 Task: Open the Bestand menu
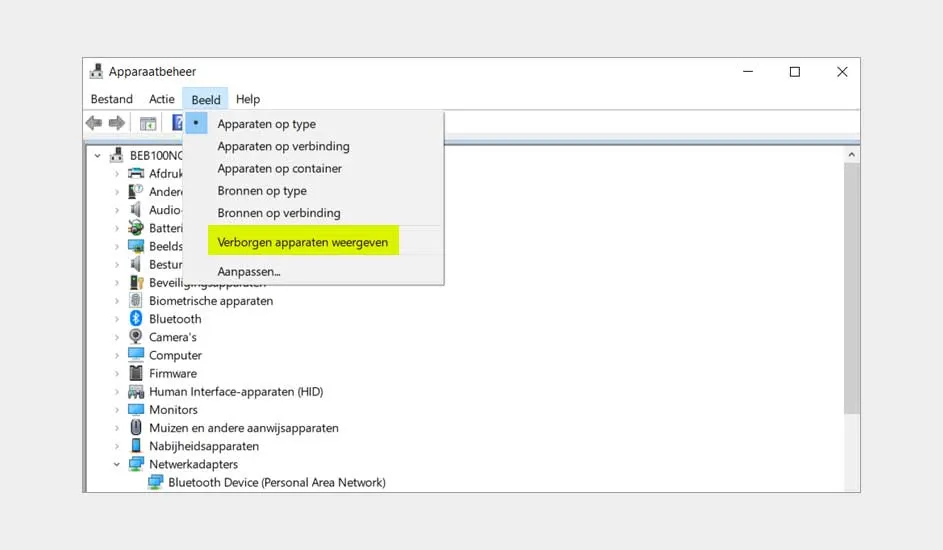[x=111, y=99]
